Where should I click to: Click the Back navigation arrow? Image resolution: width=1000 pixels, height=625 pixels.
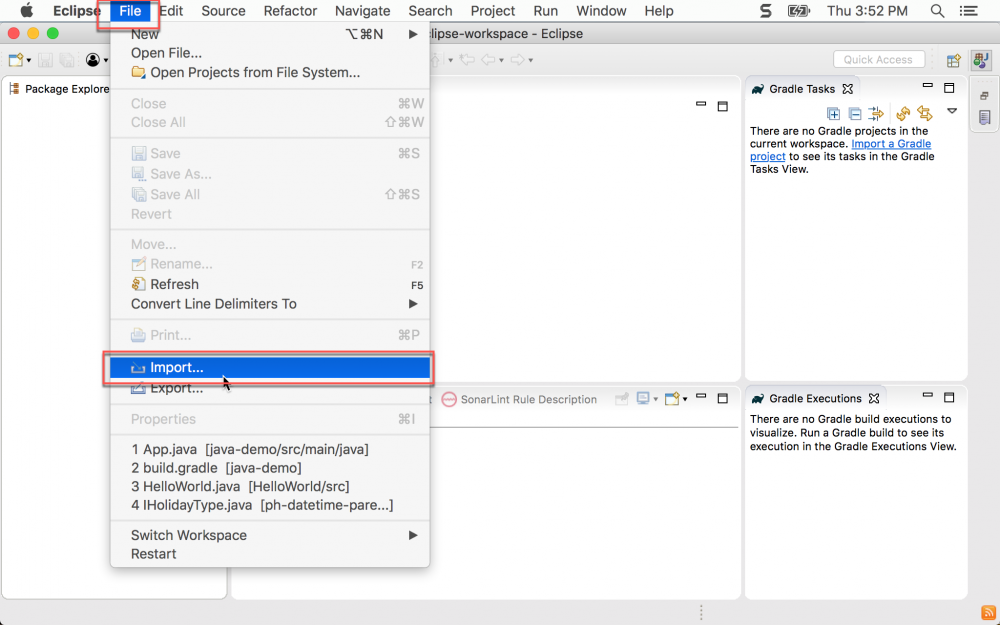(x=488, y=60)
